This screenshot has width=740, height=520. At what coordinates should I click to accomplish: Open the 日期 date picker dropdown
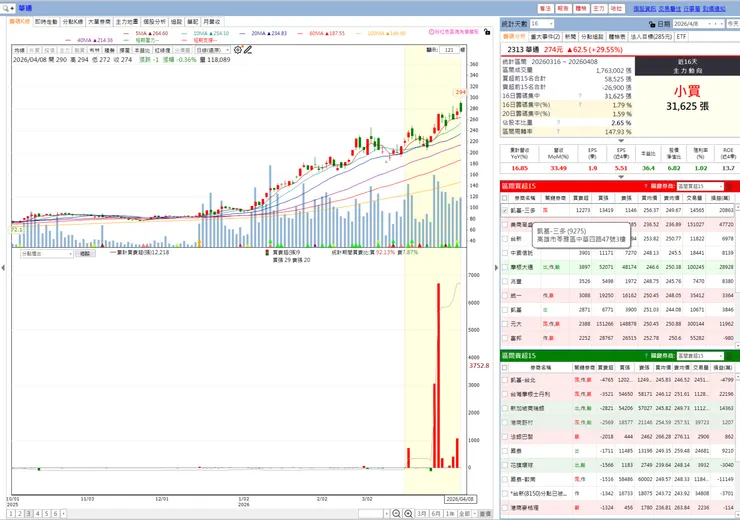coord(709,24)
